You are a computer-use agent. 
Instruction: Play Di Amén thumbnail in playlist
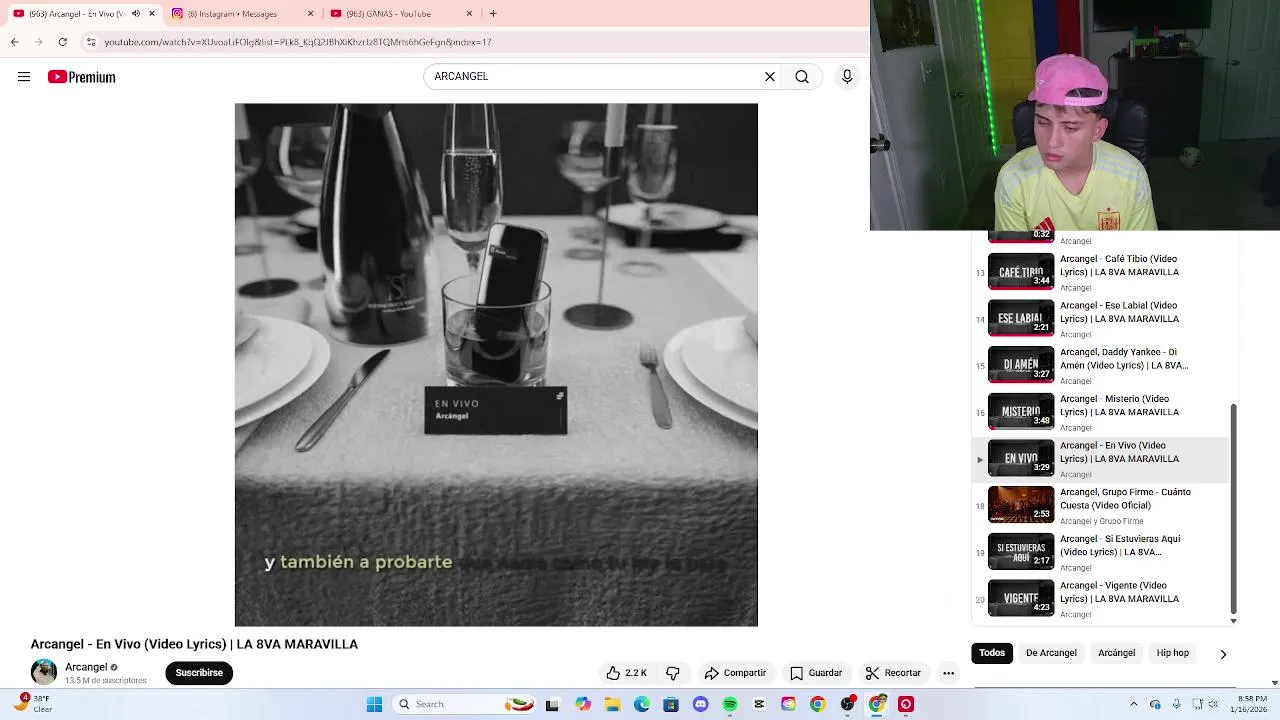[x=1021, y=365]
